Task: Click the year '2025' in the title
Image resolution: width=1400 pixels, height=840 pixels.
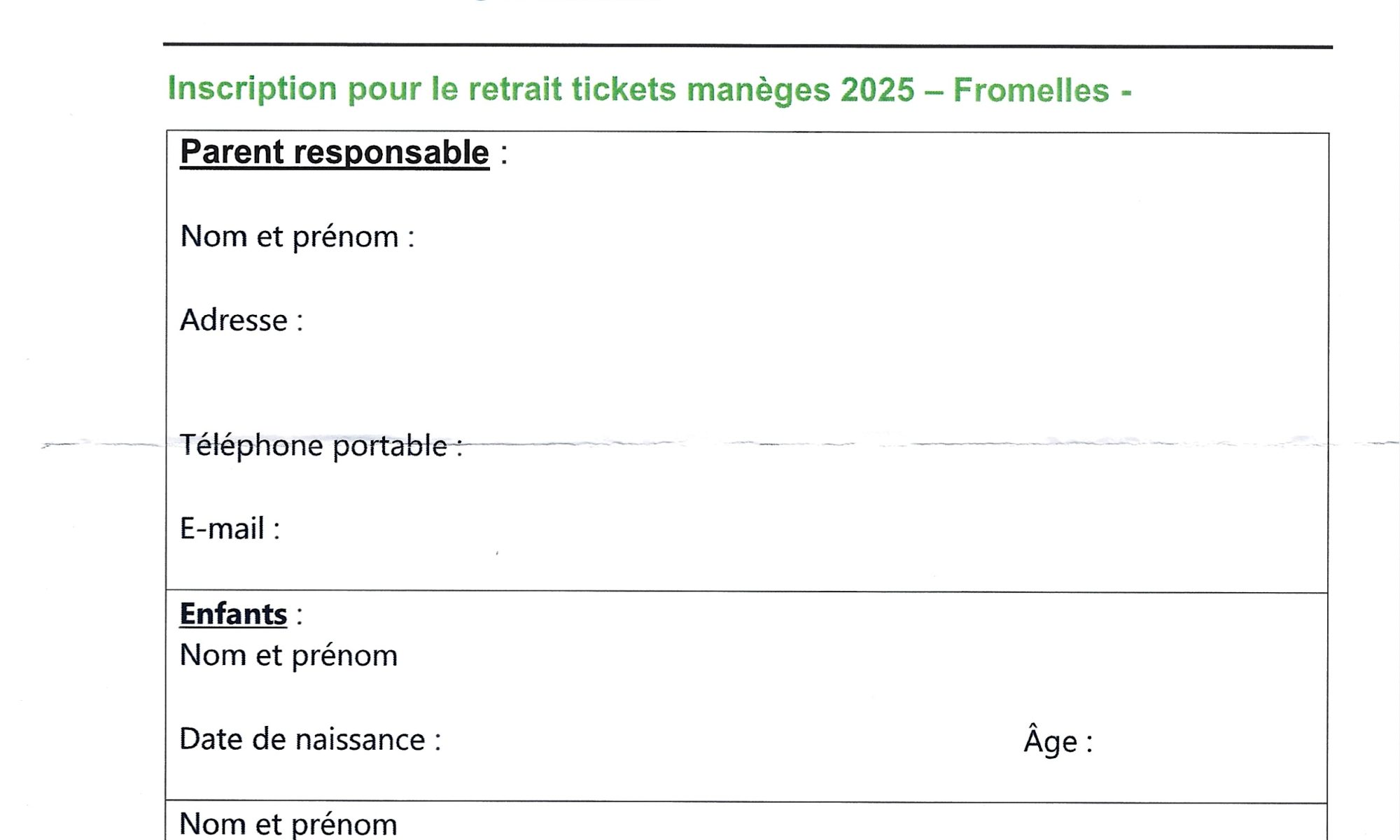Action: pos(878,90)
